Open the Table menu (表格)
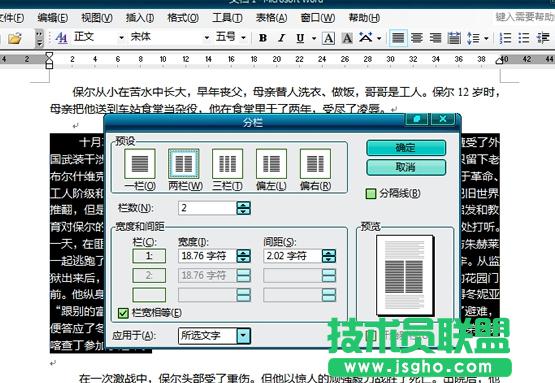Viewport: 555px width, 383px height. pos(271,17)
